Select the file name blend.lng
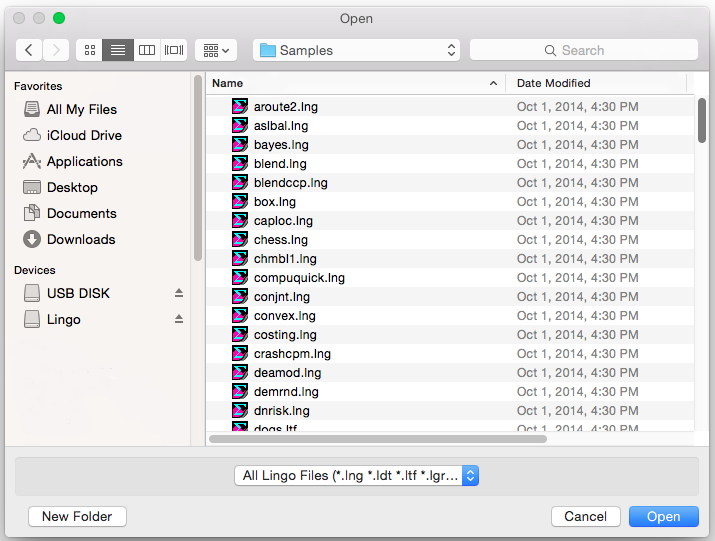The image size is (715, 541). pos(280,164)
